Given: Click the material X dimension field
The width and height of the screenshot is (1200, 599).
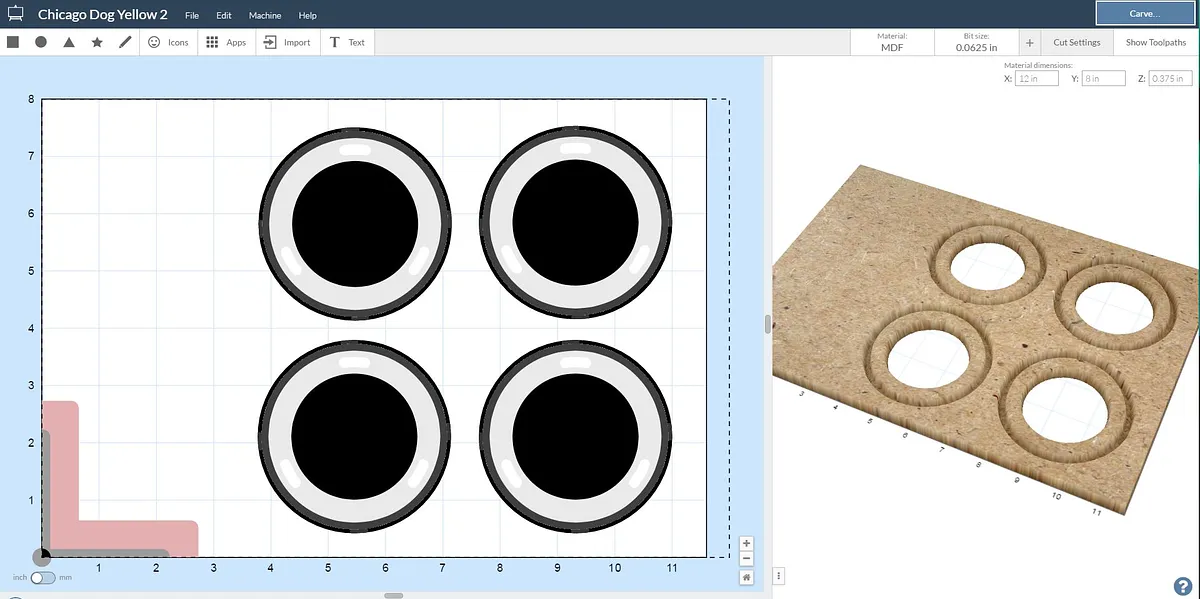Looking at the screenshot, I should click(1036, 78).
